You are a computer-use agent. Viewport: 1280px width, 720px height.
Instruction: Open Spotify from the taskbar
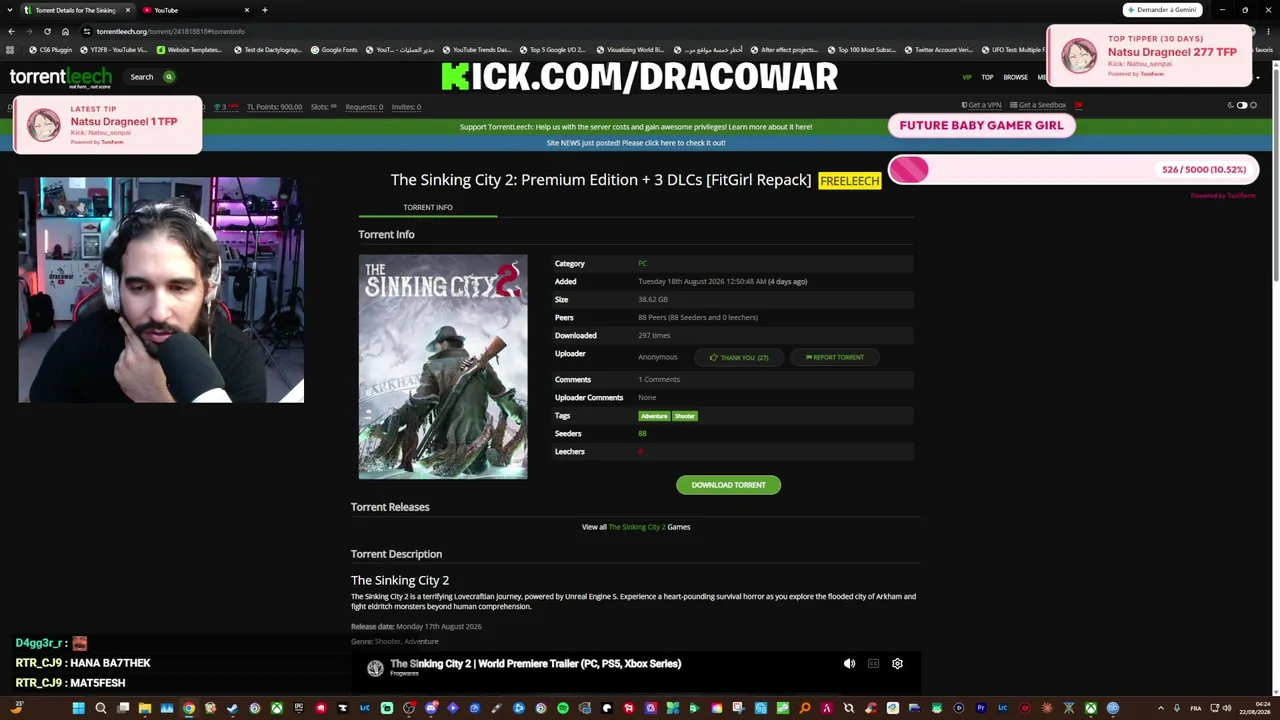click(563, 708)
